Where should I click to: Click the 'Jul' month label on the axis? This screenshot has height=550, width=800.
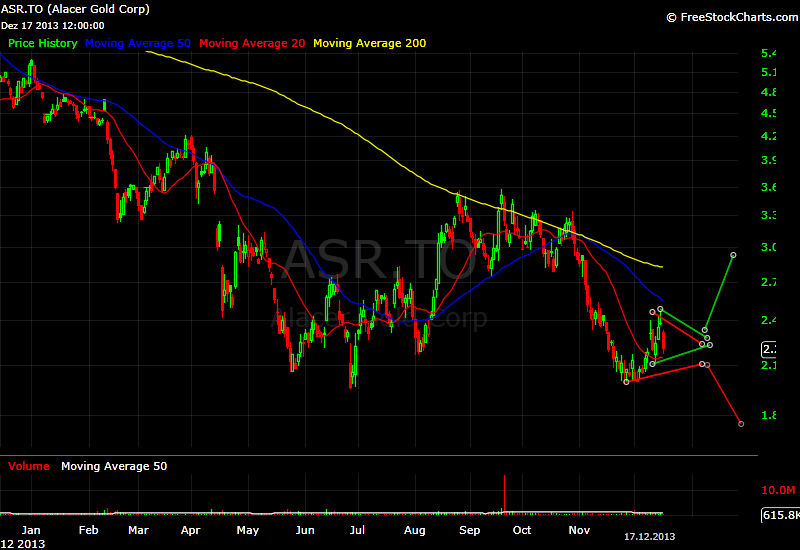pyautogui.click(x=357, y=530)
